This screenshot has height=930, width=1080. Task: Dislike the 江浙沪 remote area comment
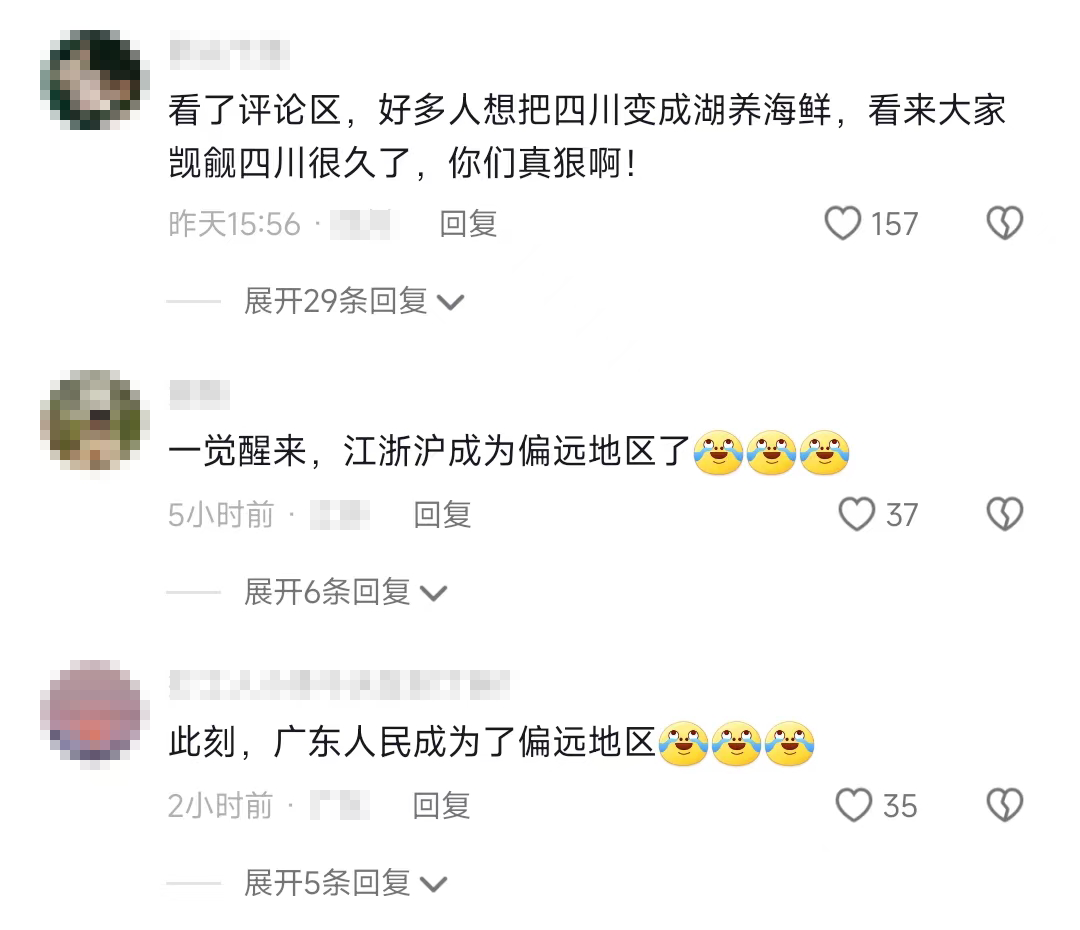[x=1005, y=514]
